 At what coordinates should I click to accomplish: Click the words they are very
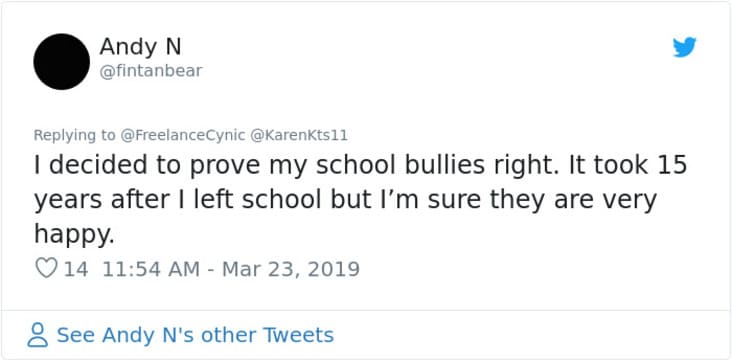pyautogui.click(x=573, y=201)
